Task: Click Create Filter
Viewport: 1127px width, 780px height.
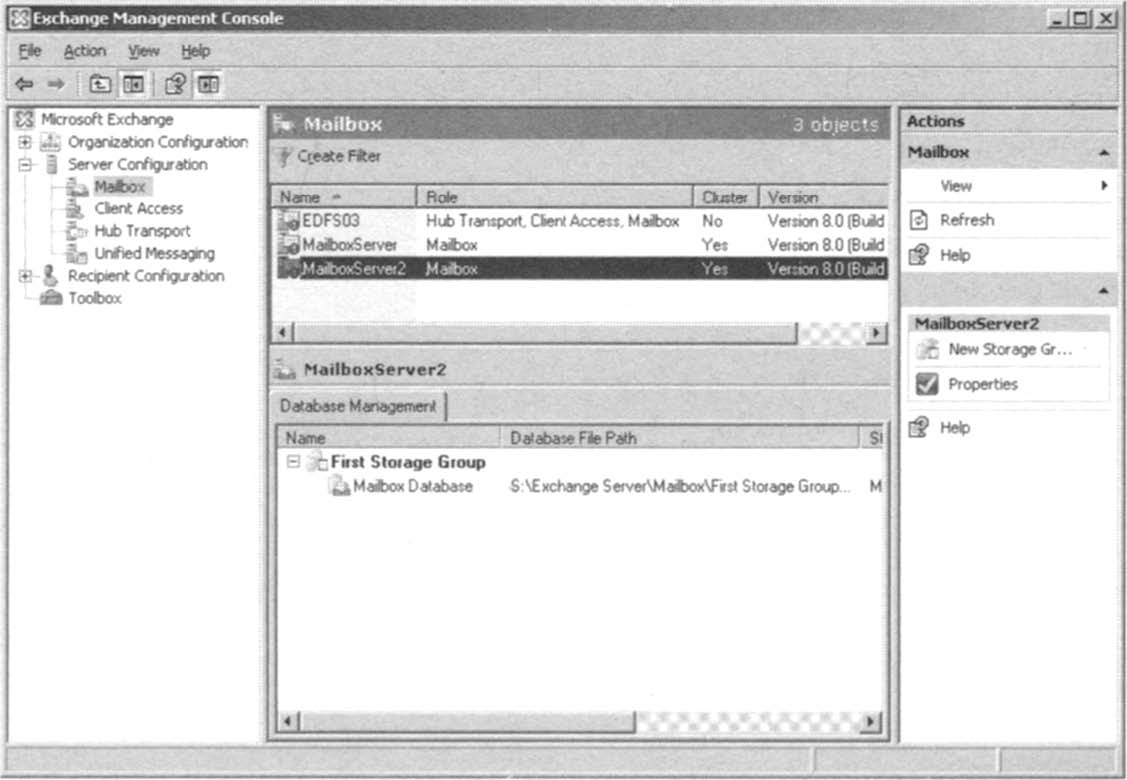Action: (x=339, y=156)
